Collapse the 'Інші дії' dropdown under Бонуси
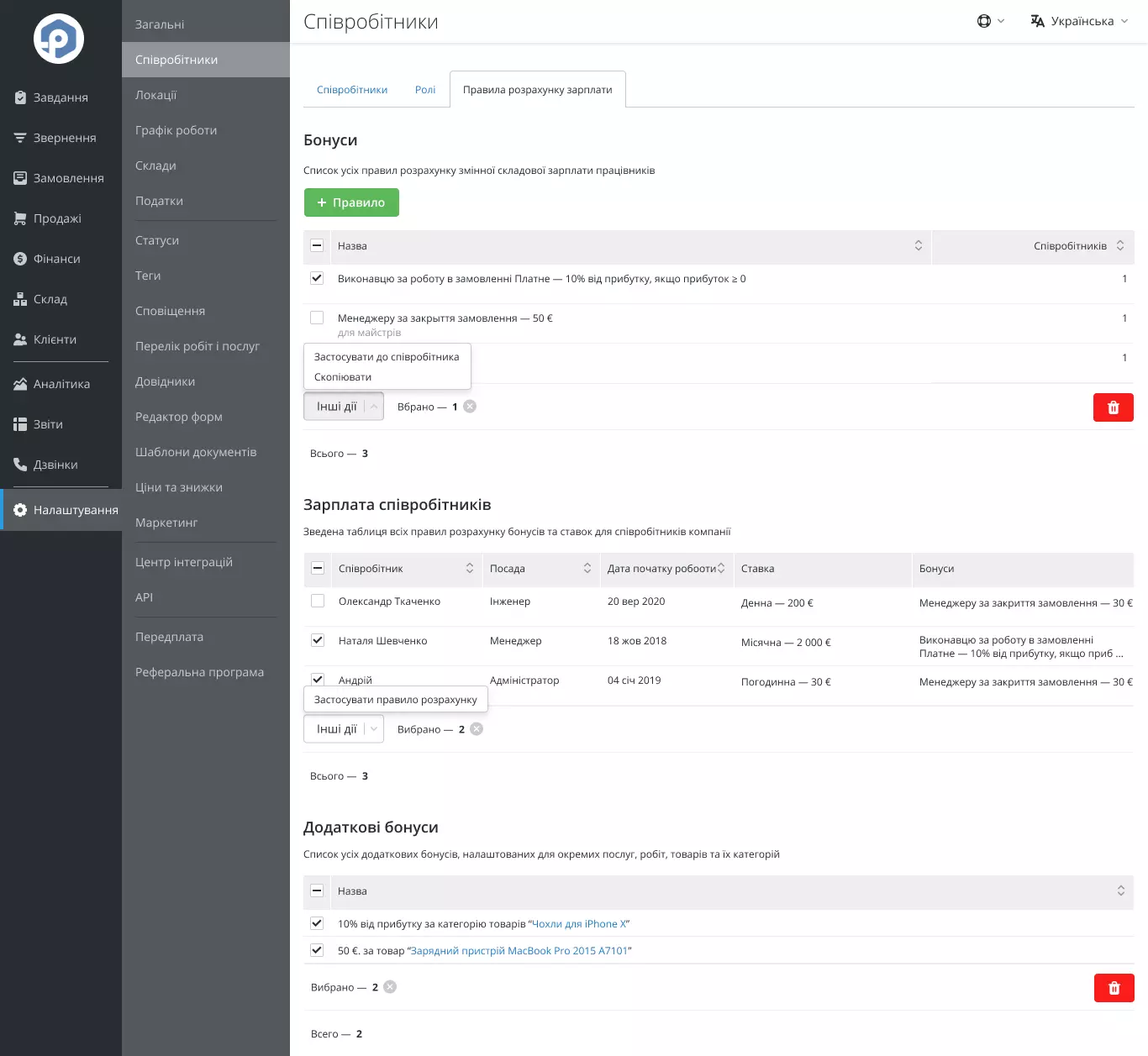This screenshot has height=1056, width=1148. [x=344, y=407]
